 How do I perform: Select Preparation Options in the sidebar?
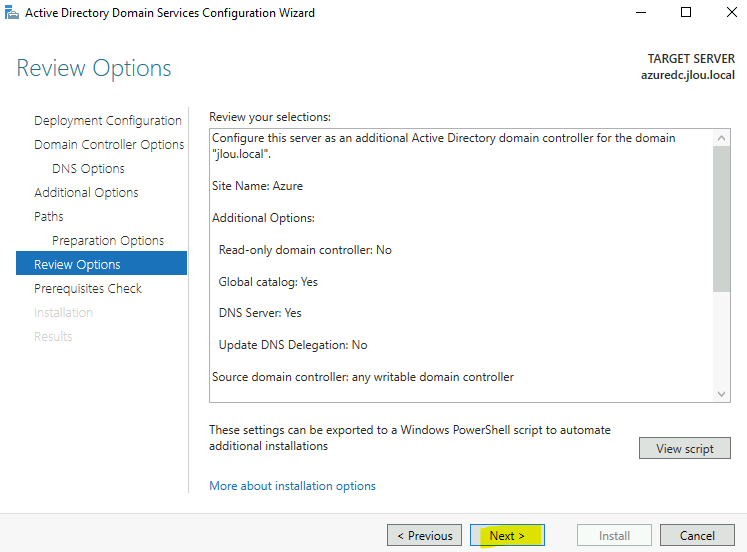(x=108, y=241)
